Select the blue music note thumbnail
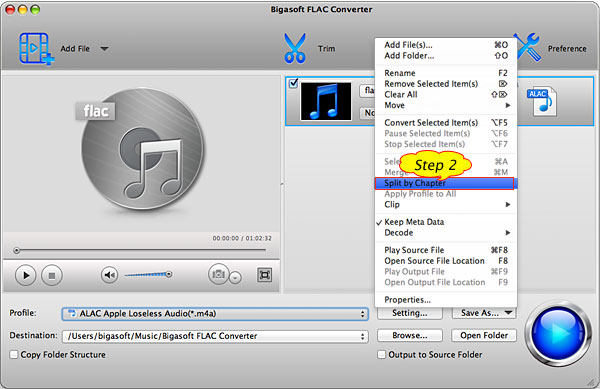This screenshot has width=600, height=389. pos(326,101)
